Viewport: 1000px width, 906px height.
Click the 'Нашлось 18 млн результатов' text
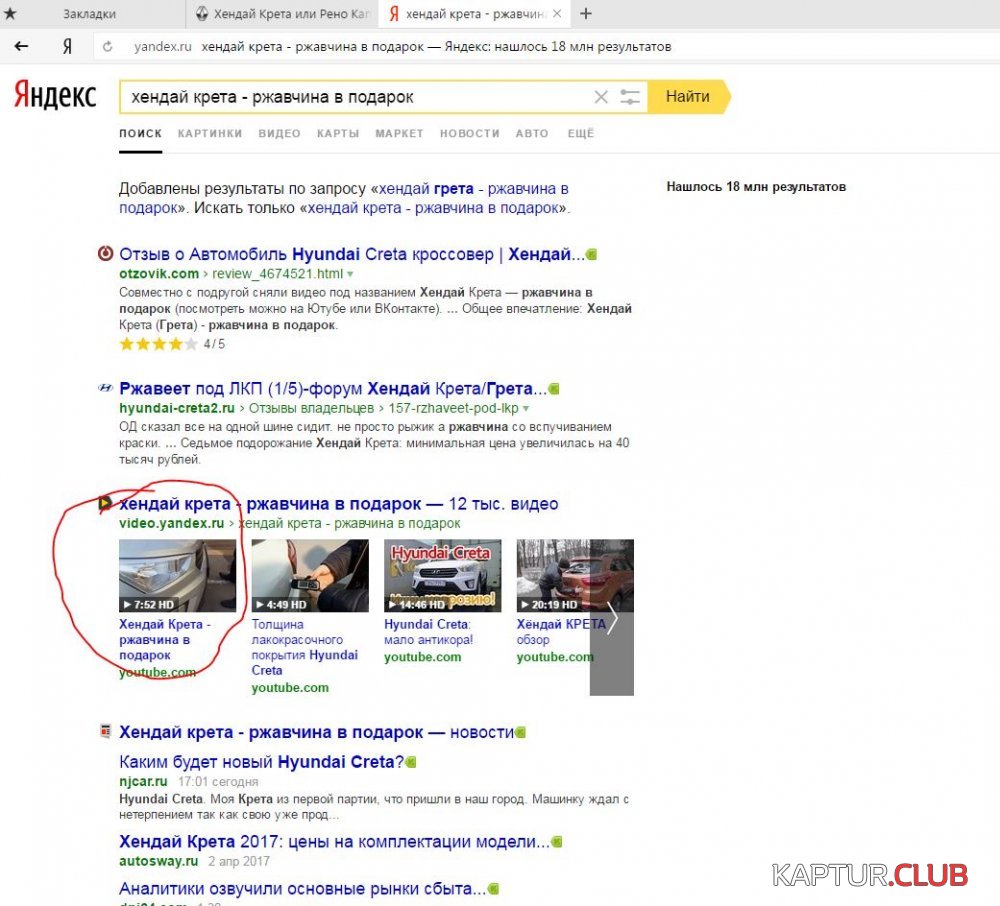pyautogui.click(x=756, y=187)
